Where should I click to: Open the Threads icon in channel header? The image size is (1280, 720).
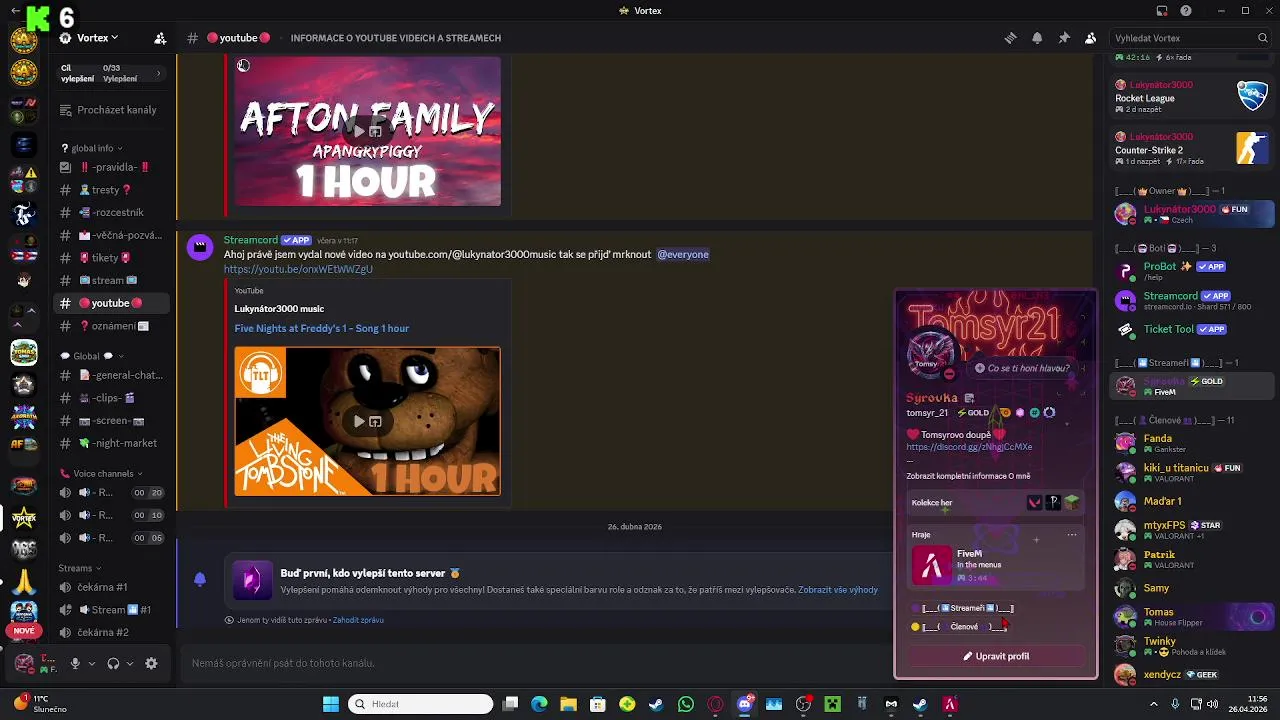(x=1010, y=38)
